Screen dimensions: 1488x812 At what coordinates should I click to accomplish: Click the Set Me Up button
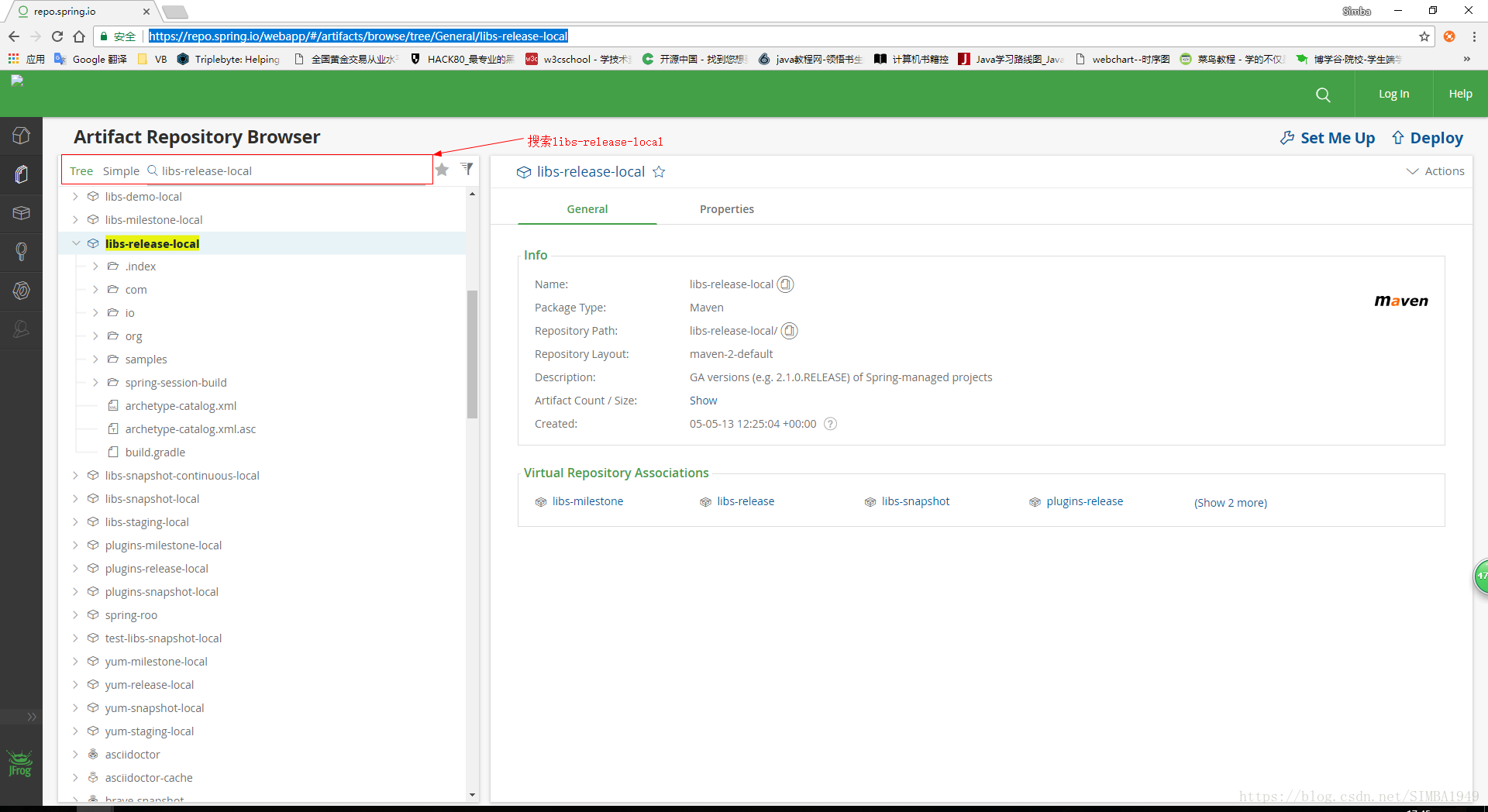[1327, 138]
